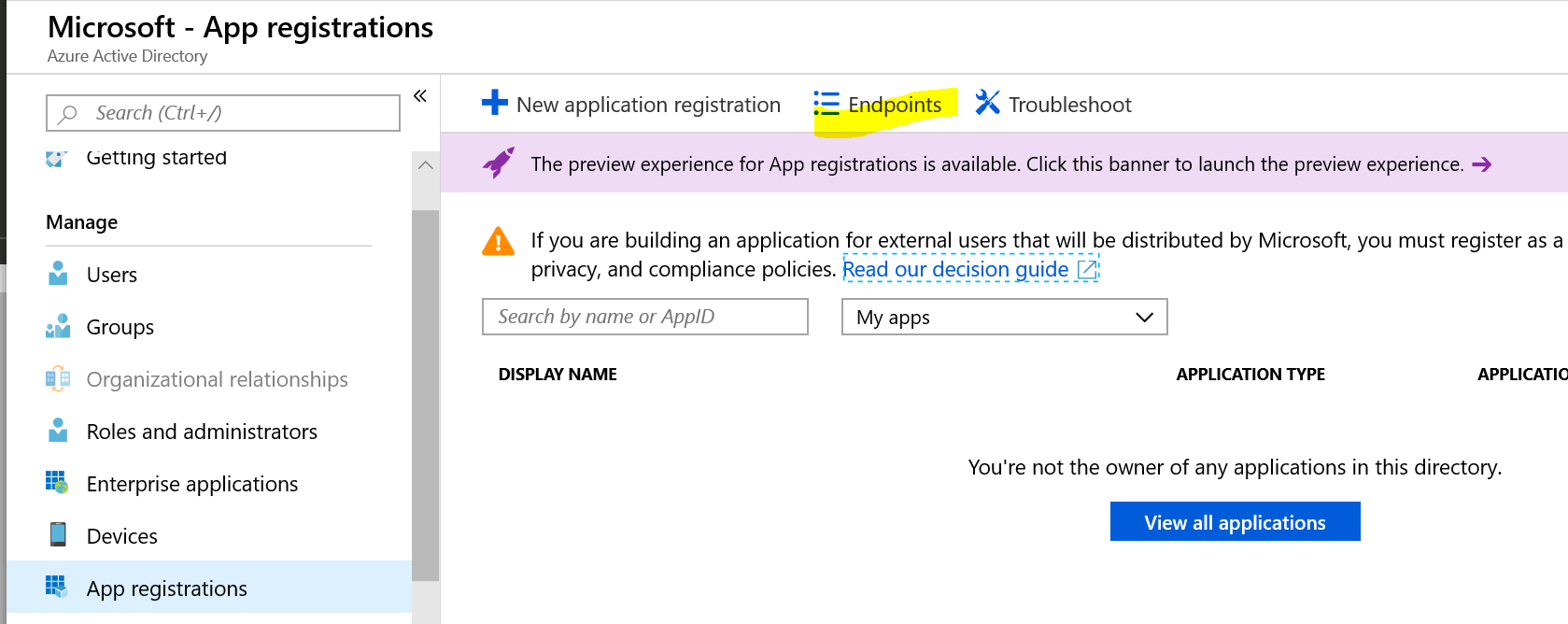Click the sidebar scrollbar thumb
This screenshot has width=1568, height=624.
click(x=426, y=395)
